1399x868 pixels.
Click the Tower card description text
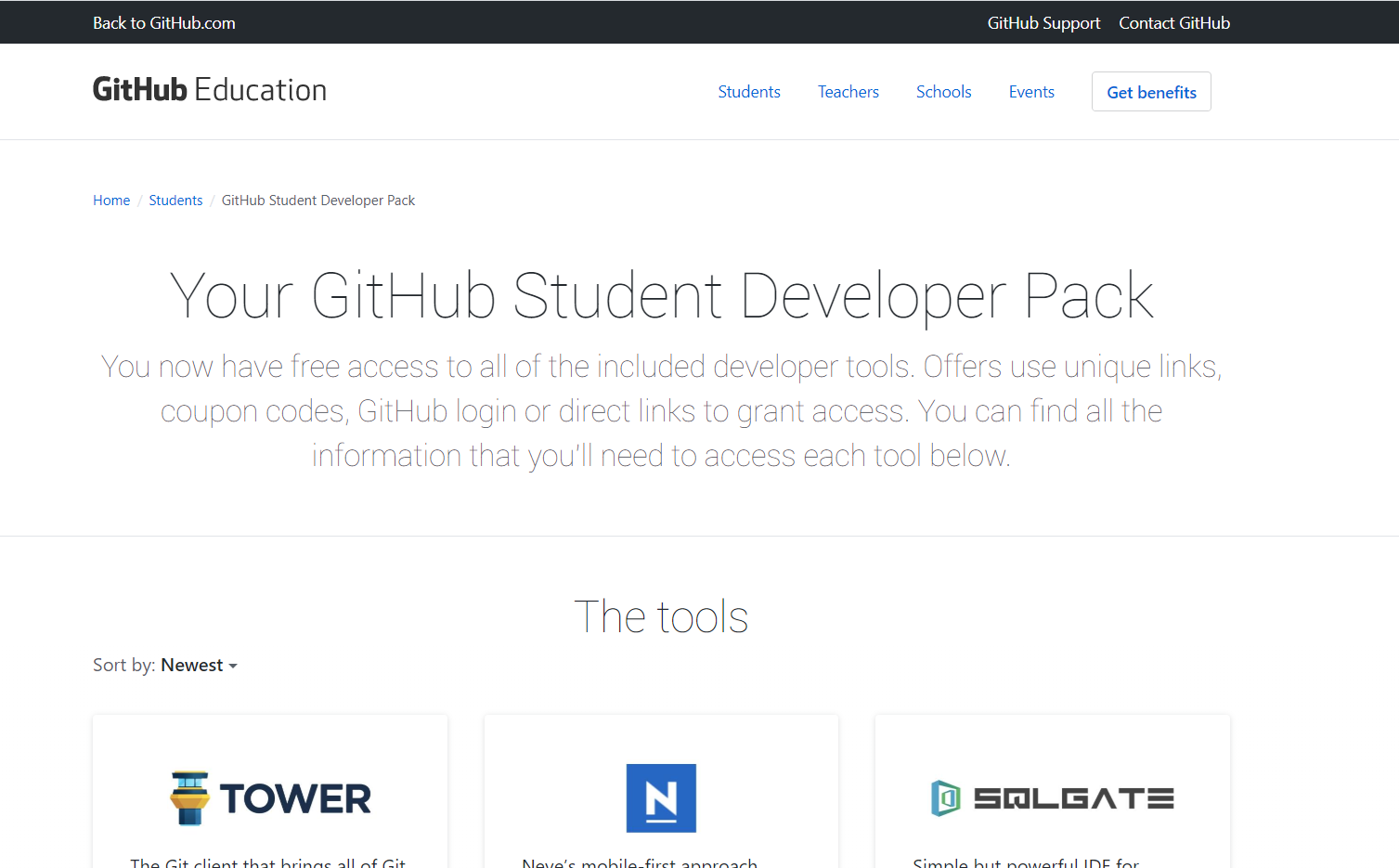pos(268,862)
